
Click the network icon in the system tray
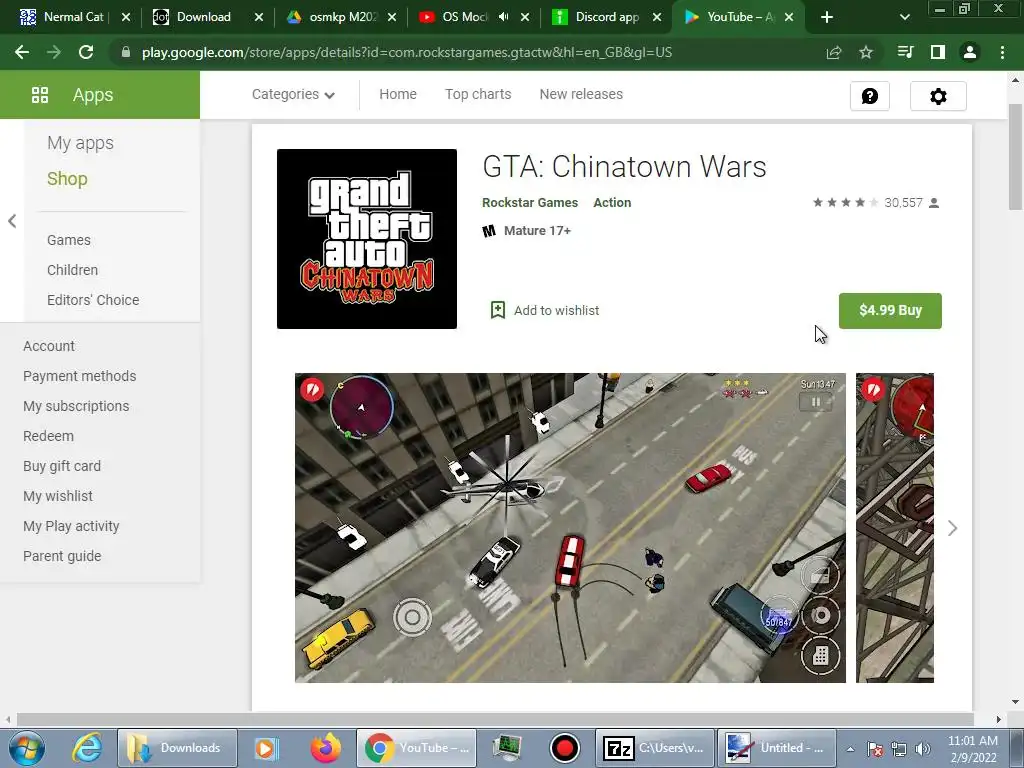[x=899, y=749]
